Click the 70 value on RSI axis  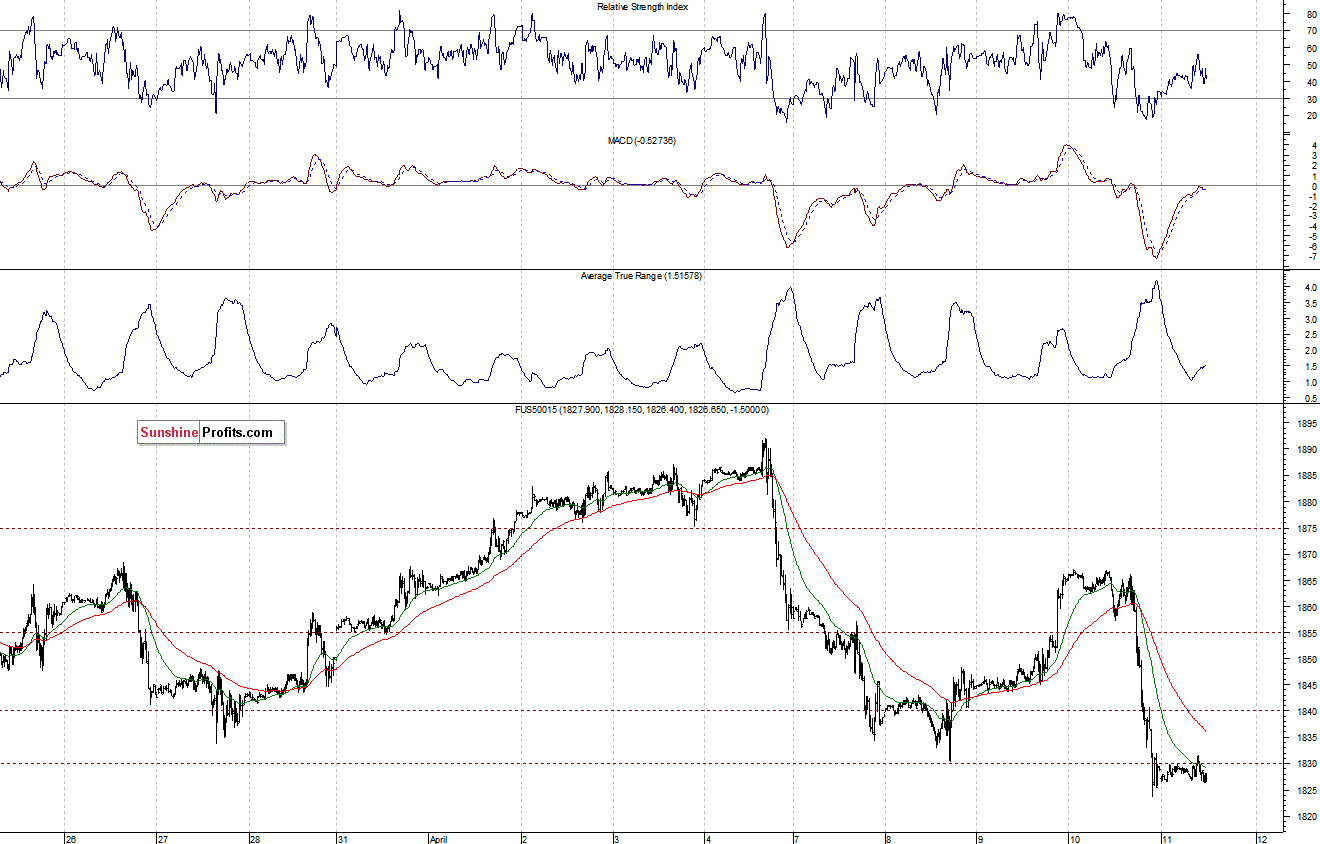click(x=1310, y=32)
